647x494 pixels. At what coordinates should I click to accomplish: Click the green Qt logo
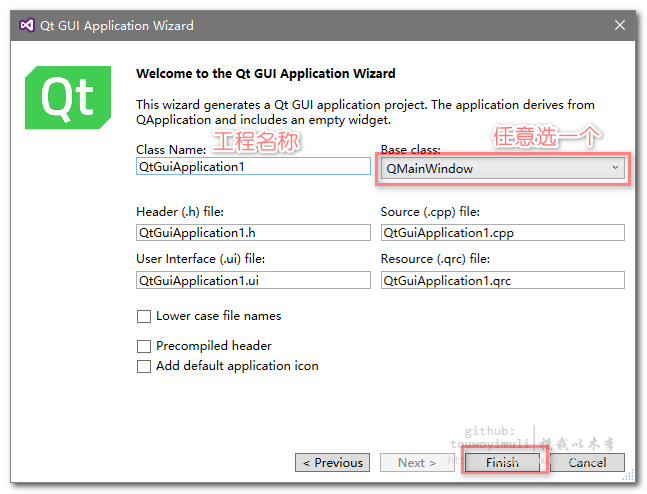(x=68, y=97)
